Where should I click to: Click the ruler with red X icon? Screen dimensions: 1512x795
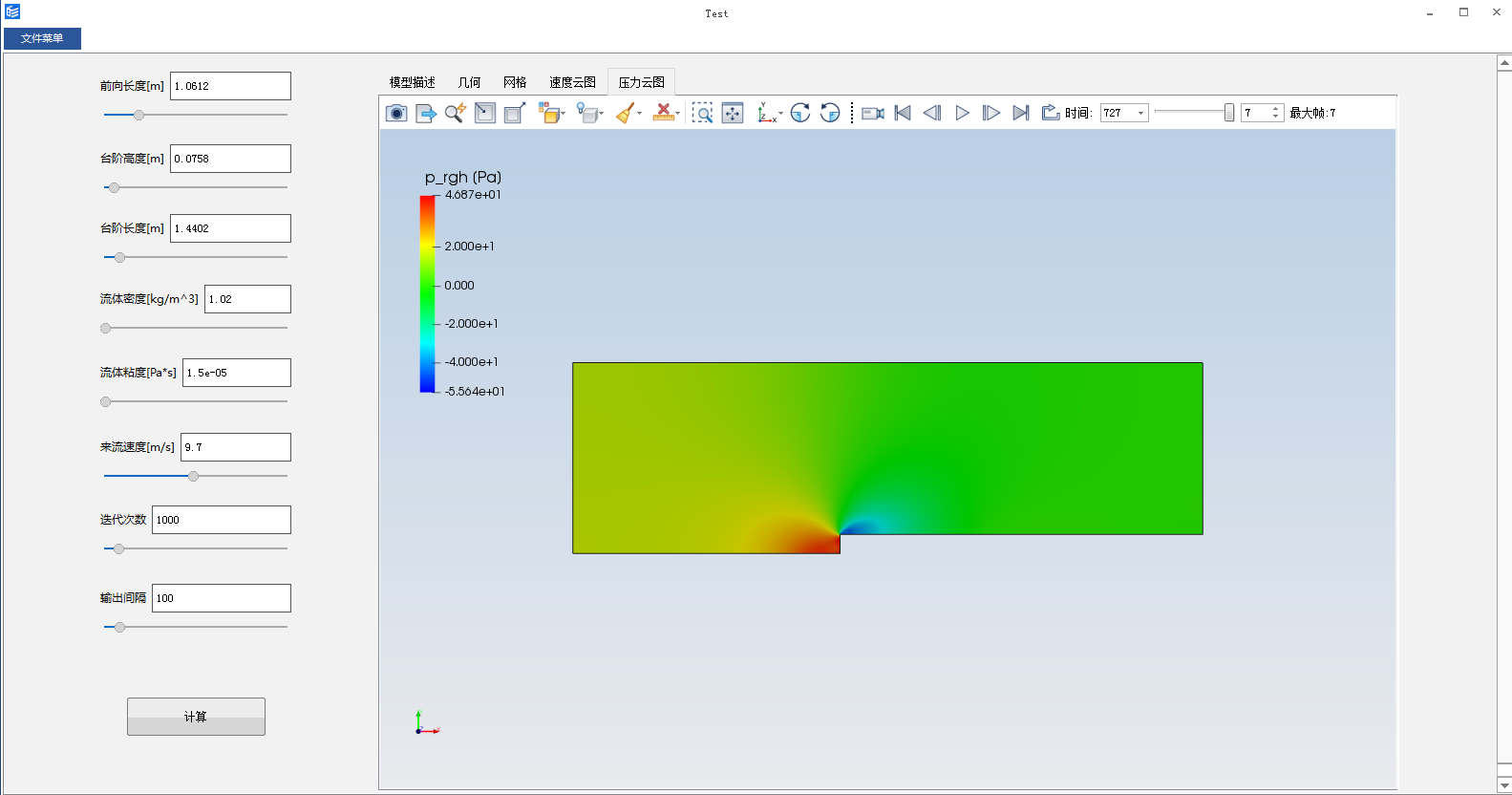pos(663,113)
